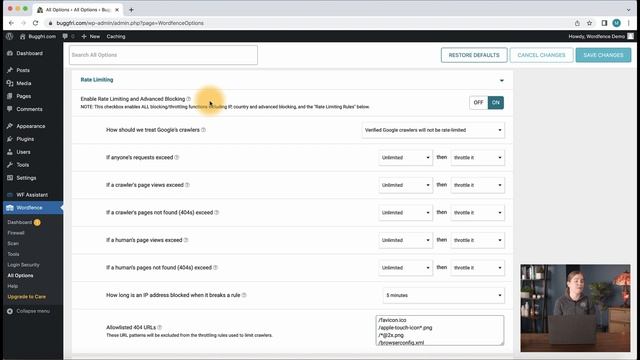Screen dimensions: 640x360
Task: Click in Allowlisted 404 URLs textarea
Action: (440, 330)
